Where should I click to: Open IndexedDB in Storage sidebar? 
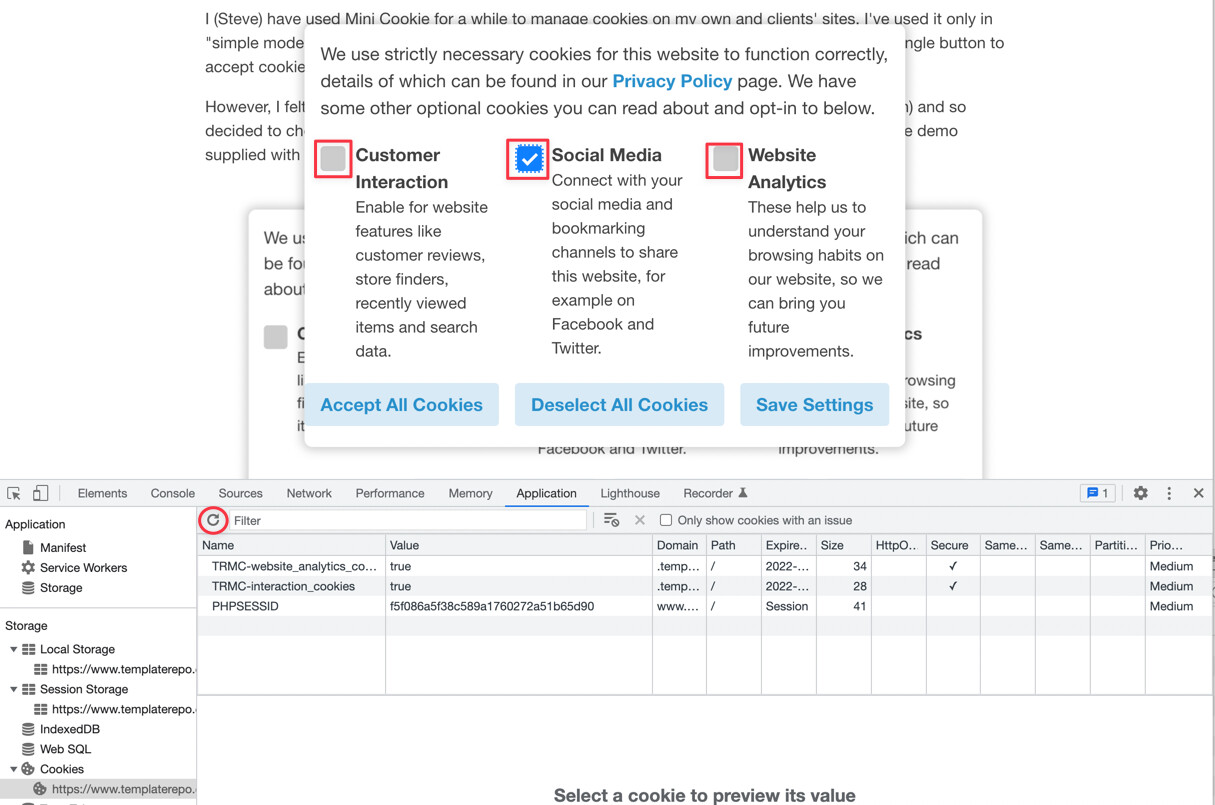coord(70,729)
